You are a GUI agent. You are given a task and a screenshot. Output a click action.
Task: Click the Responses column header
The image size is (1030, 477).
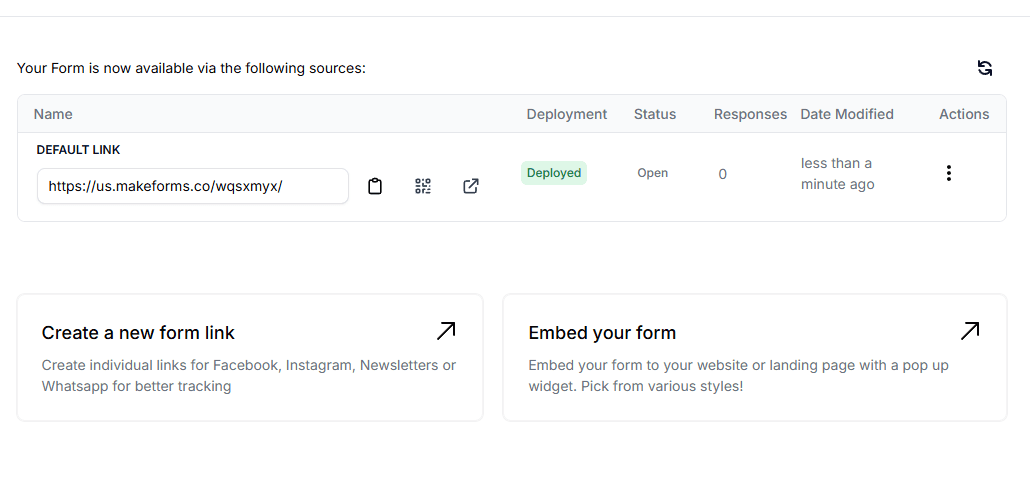(x=750, y=114)
